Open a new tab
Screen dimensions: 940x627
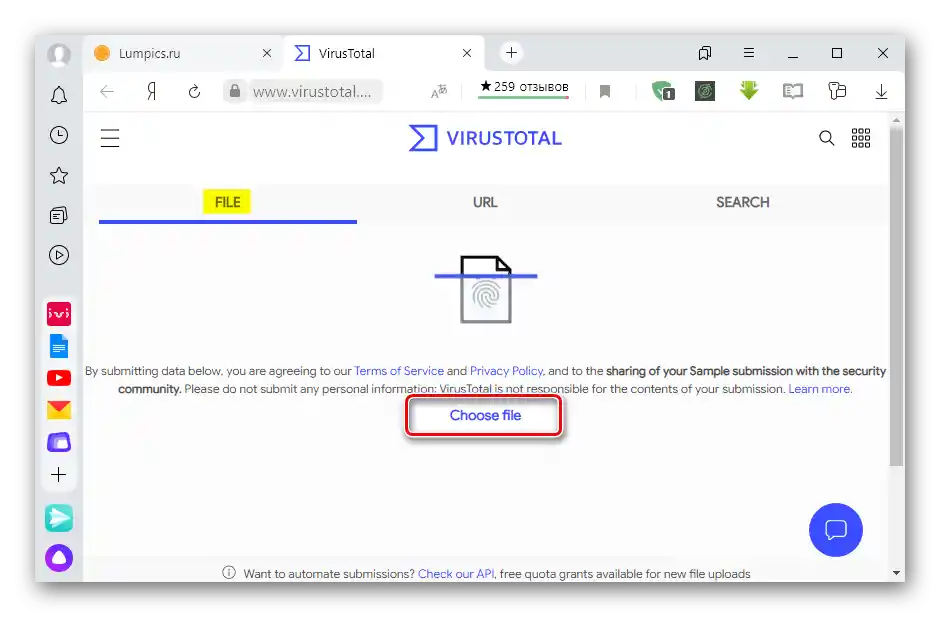coord(511,53)
